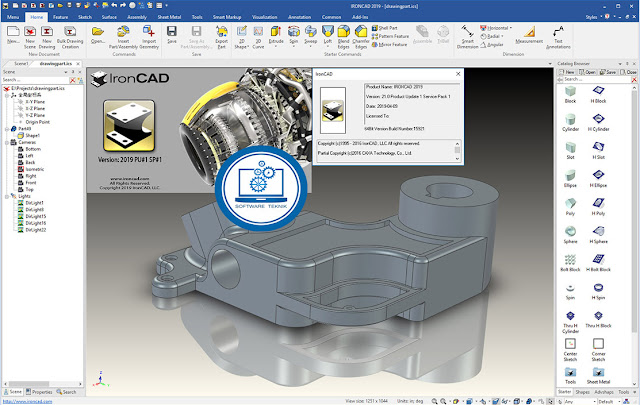Click the Mirror Feature command
The height and width of the screenshot is (405, 640).
[x=389, y=45]
